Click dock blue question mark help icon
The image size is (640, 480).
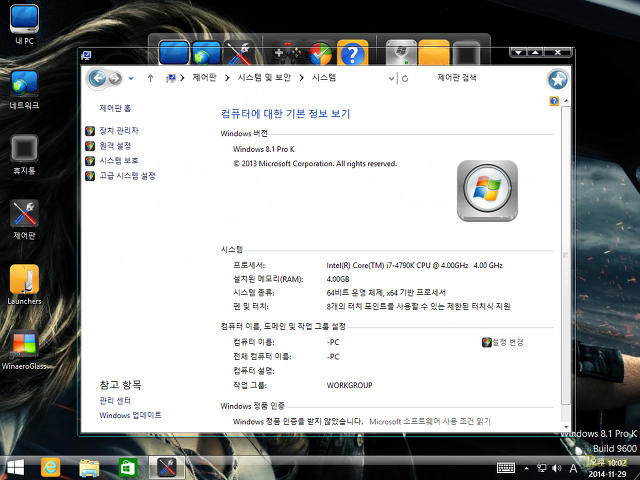(x=353, y=53)
